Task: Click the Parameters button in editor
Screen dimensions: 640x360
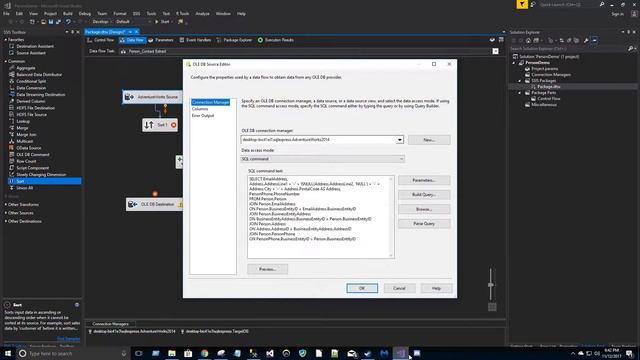Action: click(x=424, y=180)
